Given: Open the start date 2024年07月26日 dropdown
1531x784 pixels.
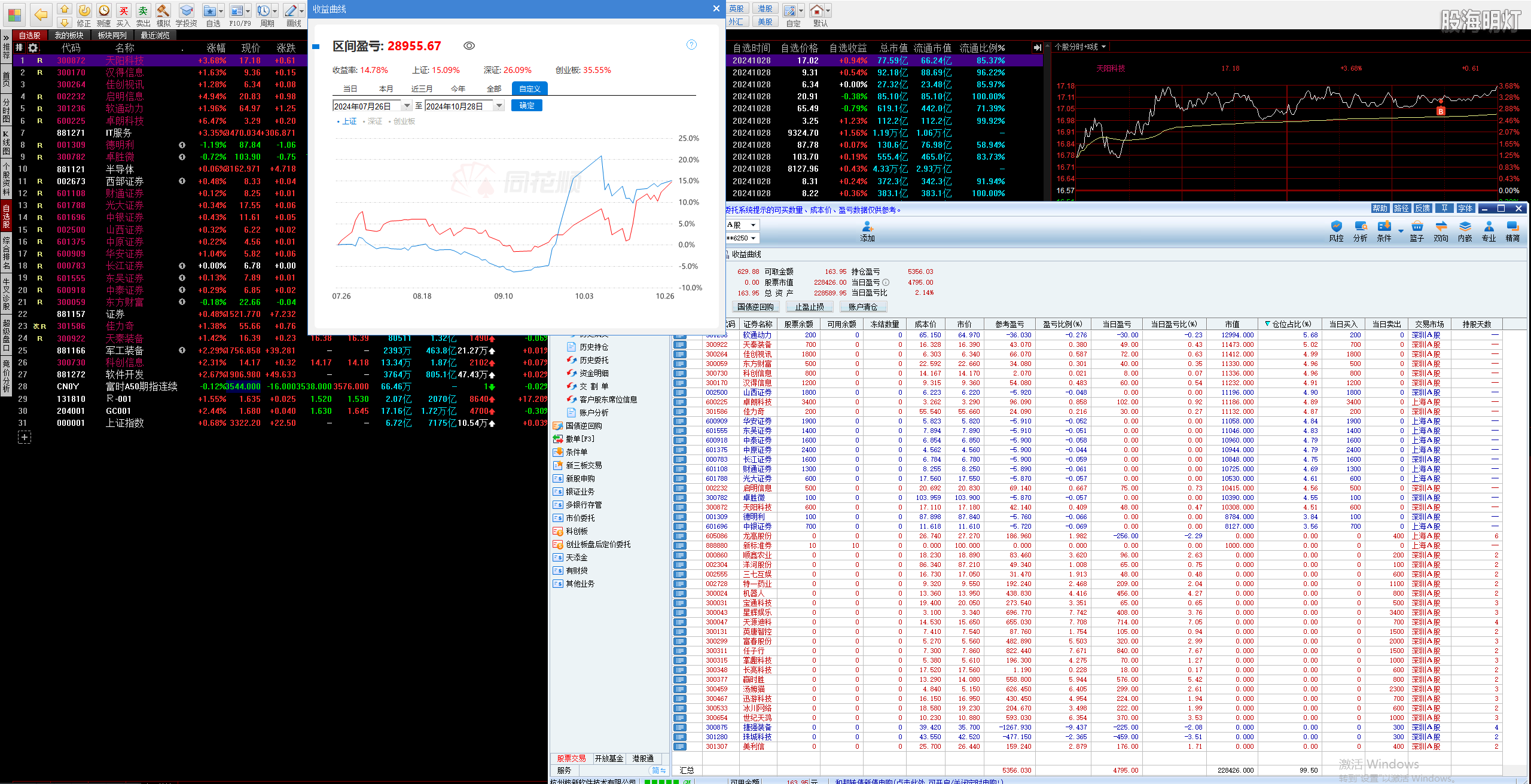Looking at the screenshot, I should (x=407, y=106).
